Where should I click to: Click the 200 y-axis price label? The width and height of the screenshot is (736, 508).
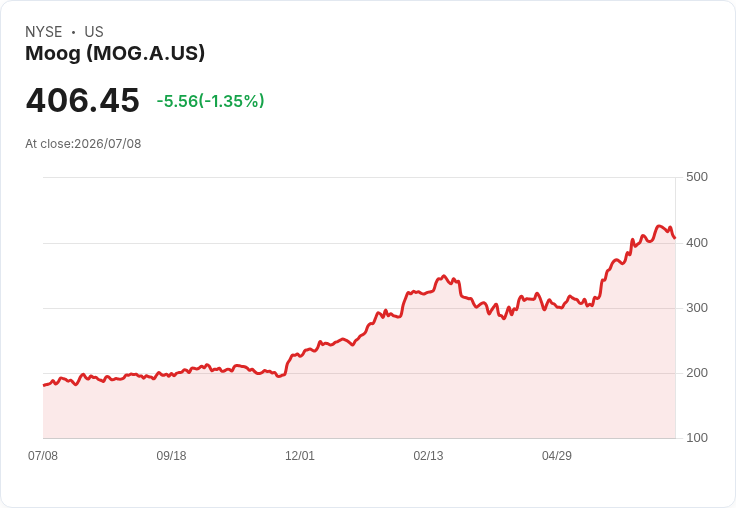coord(697,373)
